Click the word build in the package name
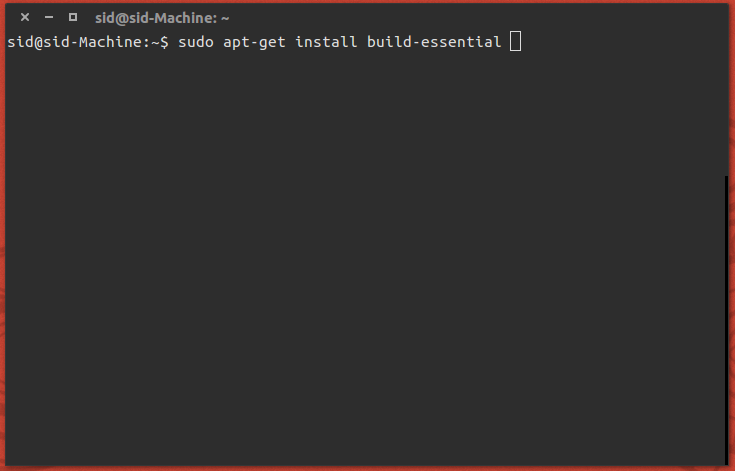735x471 pixels. tap(390, 41)
